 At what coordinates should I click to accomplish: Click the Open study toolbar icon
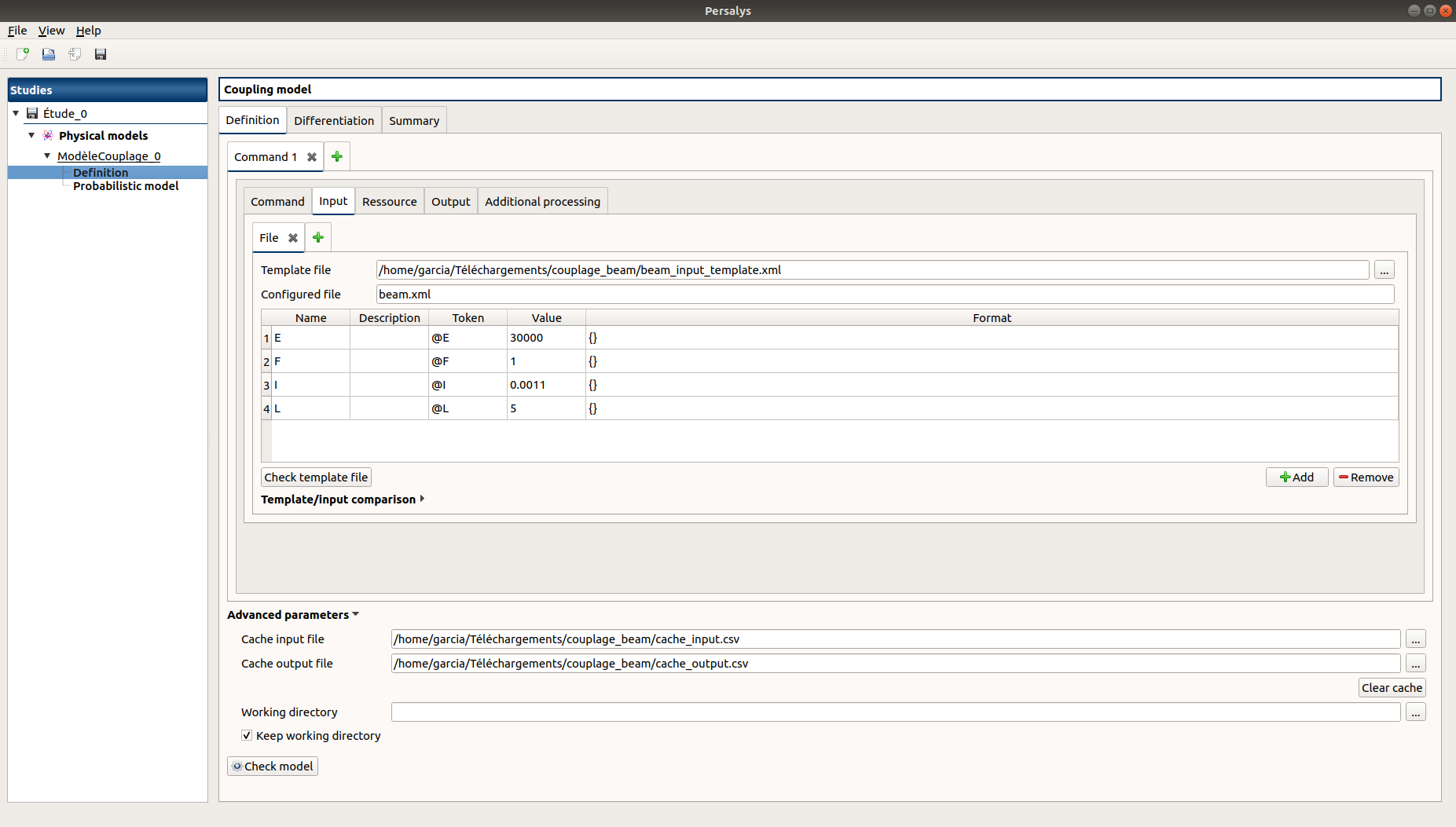coord(49,54)
